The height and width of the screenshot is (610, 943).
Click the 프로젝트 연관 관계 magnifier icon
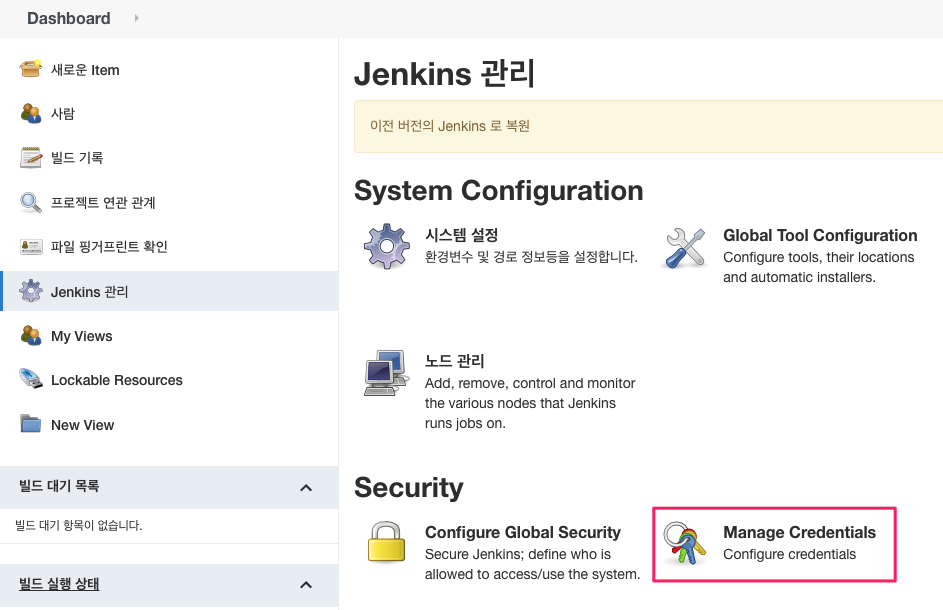[x=31, y=202]
